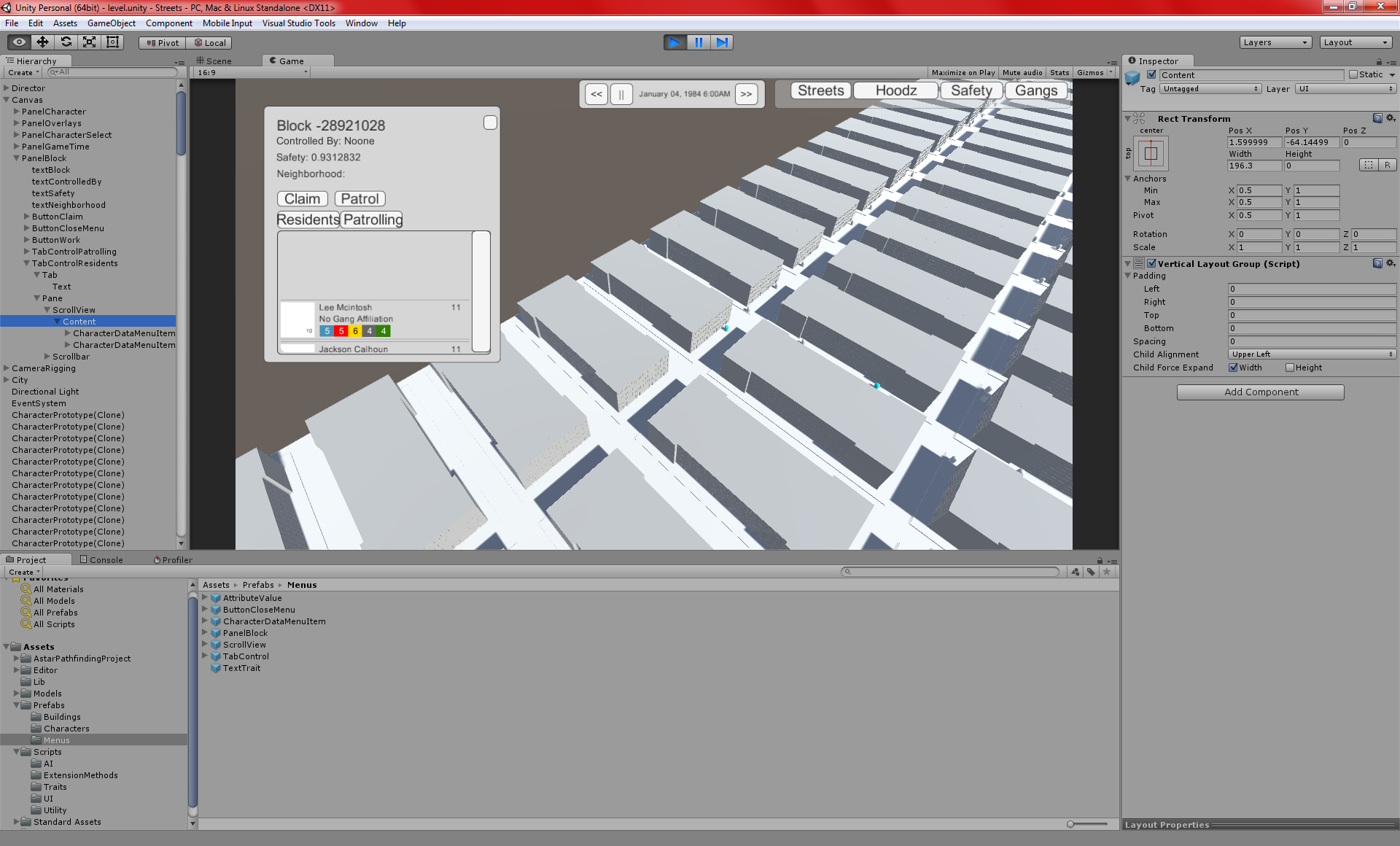Select the Hand view tool

19,42
